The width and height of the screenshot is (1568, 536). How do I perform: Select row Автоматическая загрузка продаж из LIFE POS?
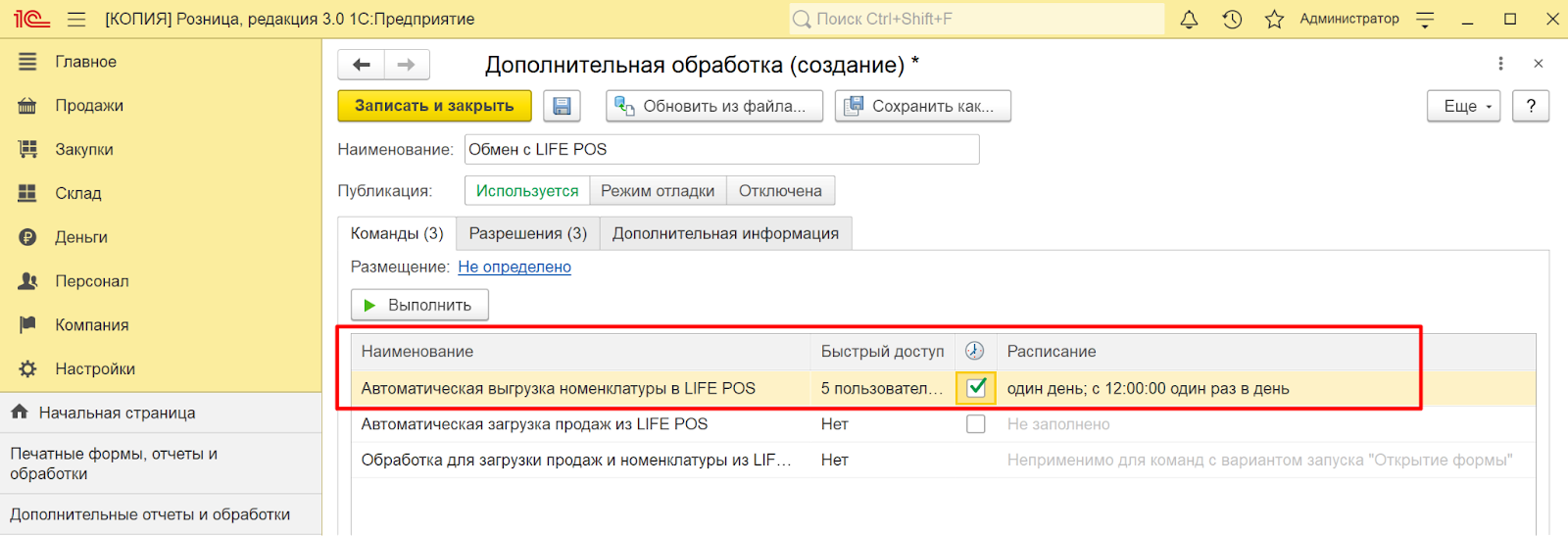click(x=944, y=424)
